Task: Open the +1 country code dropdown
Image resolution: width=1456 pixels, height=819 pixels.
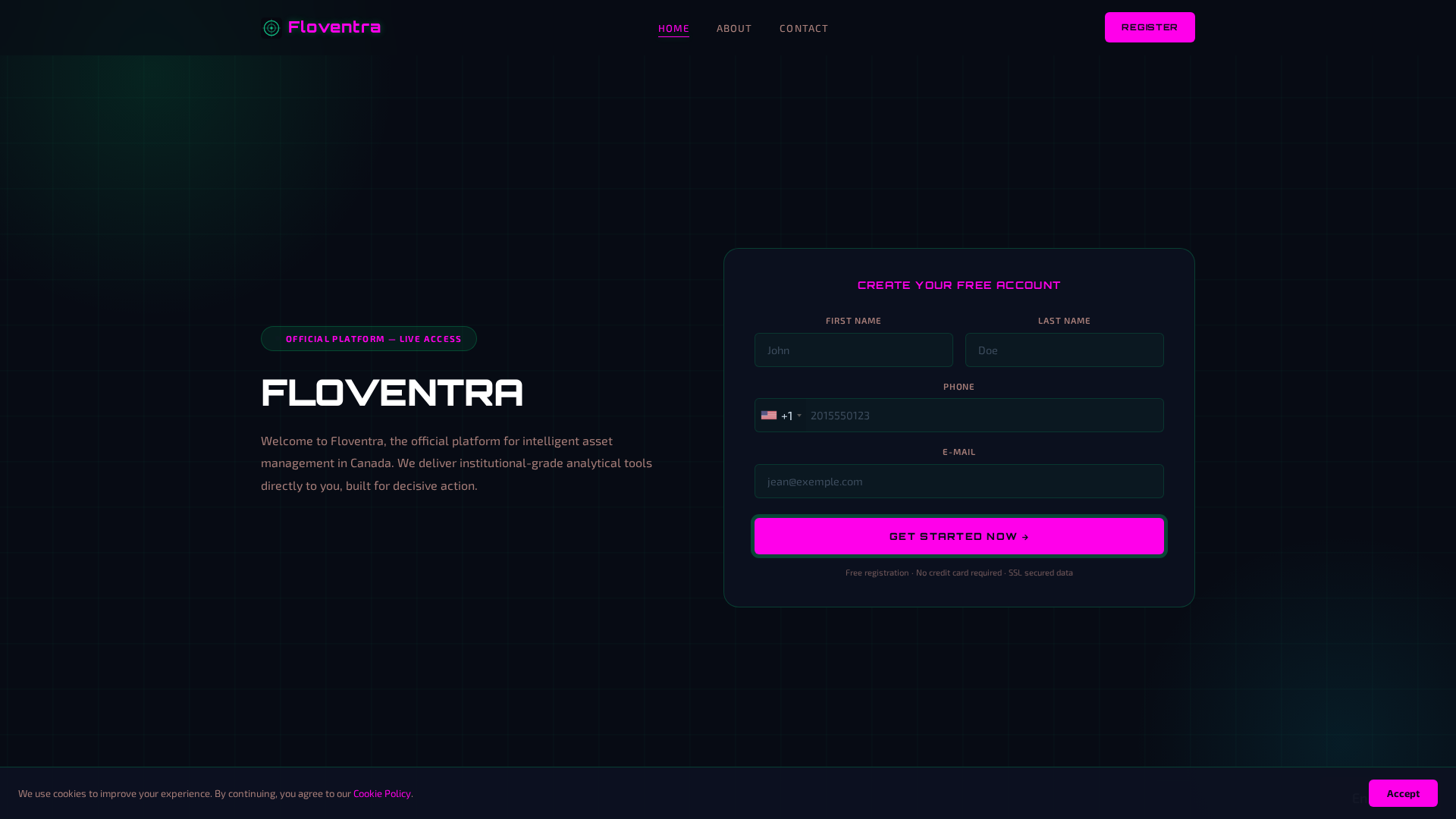Action: point(782,416)
